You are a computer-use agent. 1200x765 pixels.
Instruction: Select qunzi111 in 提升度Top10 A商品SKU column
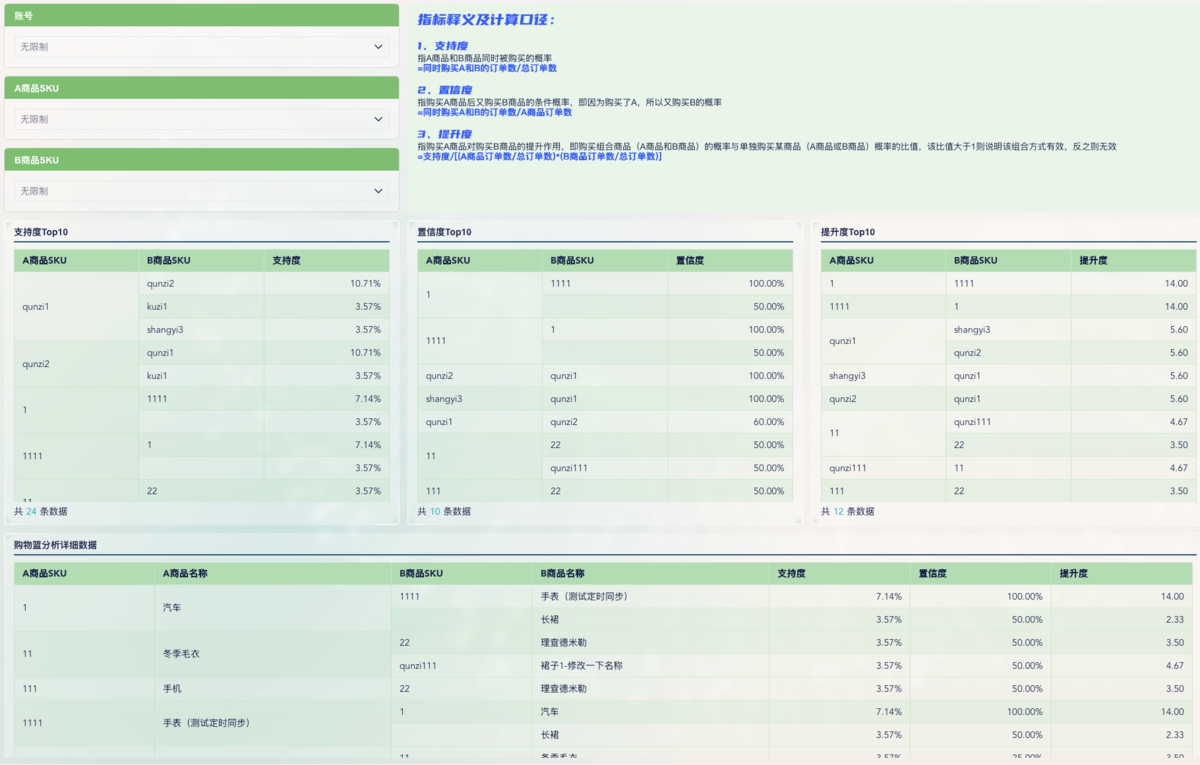848,468
